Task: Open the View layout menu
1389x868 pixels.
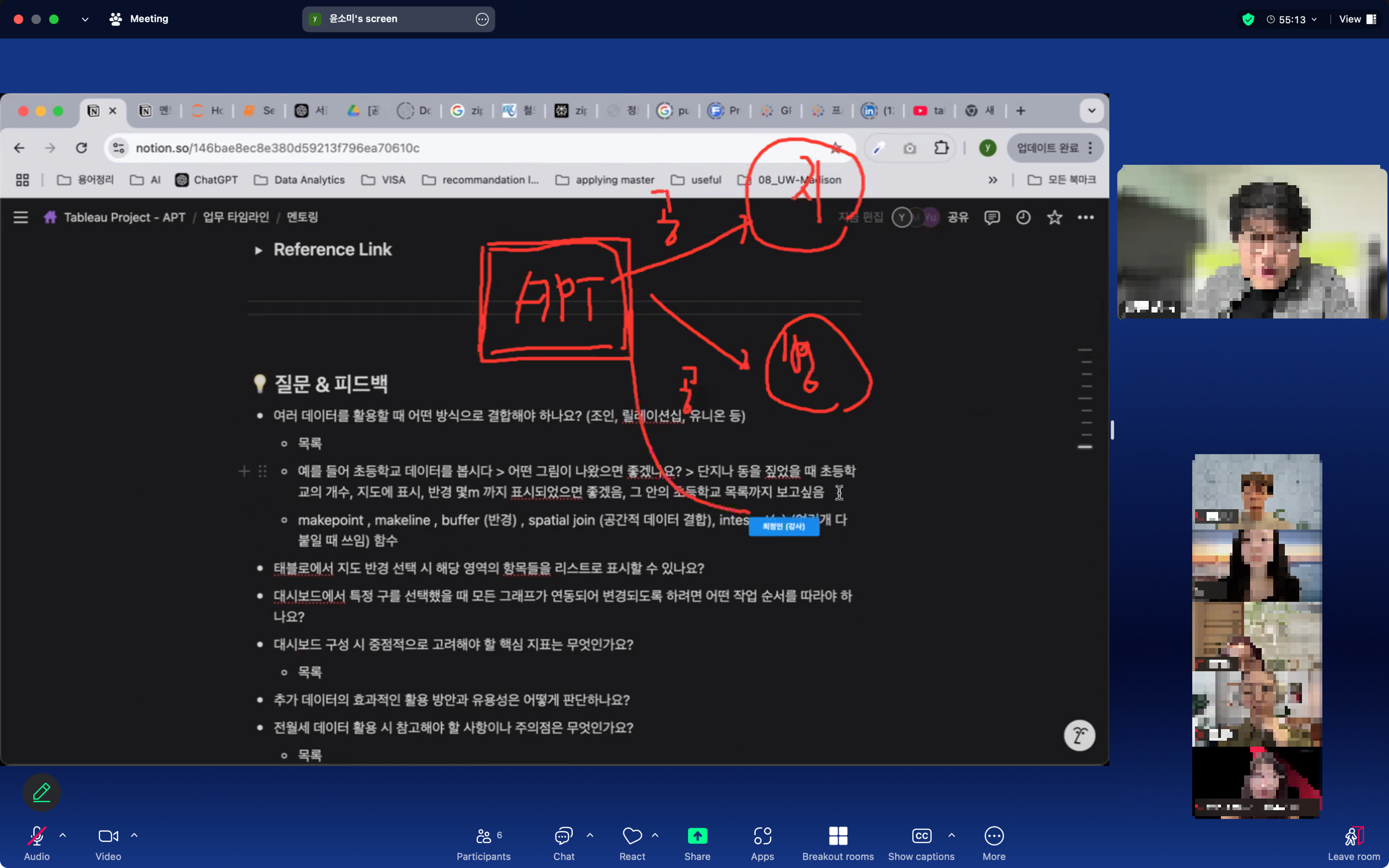Action: [1357, 19]
